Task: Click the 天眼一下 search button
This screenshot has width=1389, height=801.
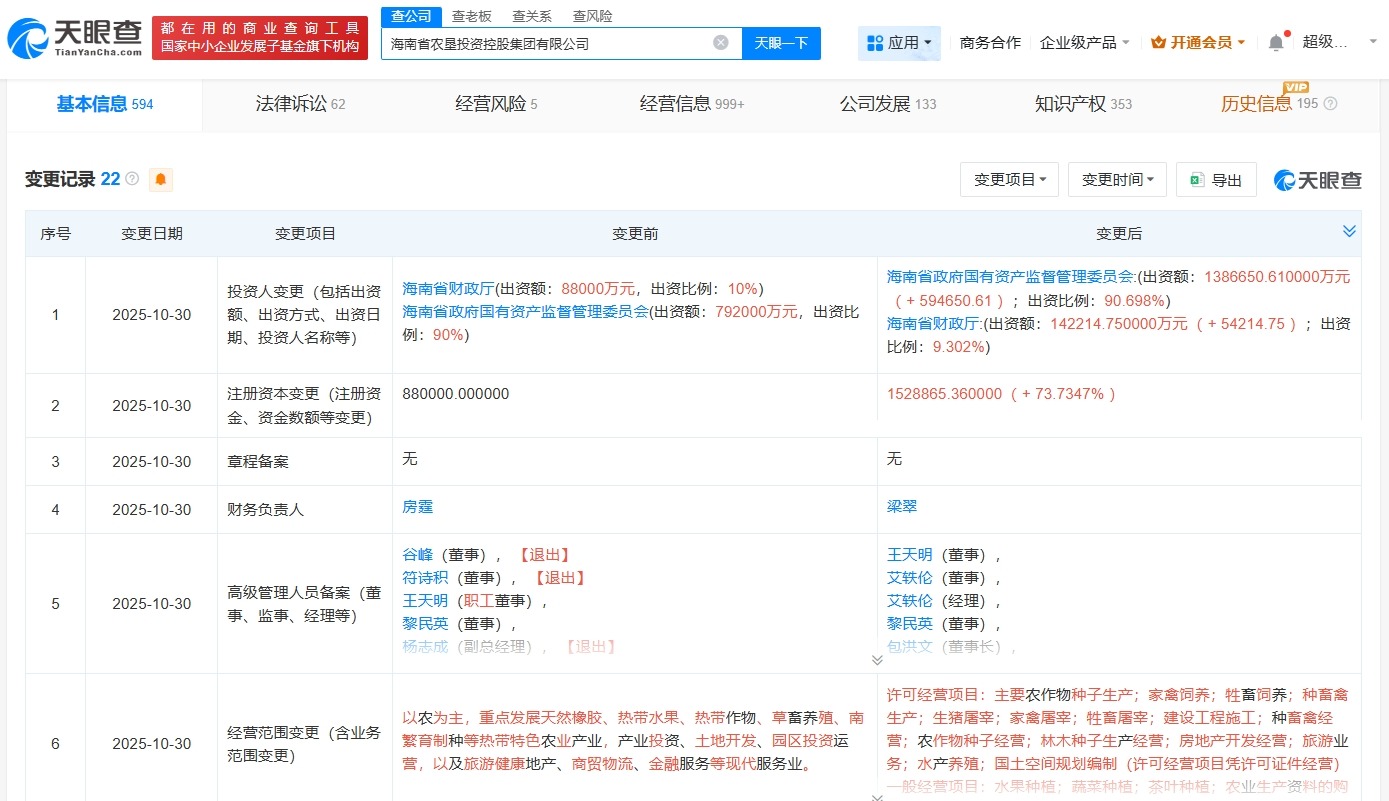Action: click(781, 42)
